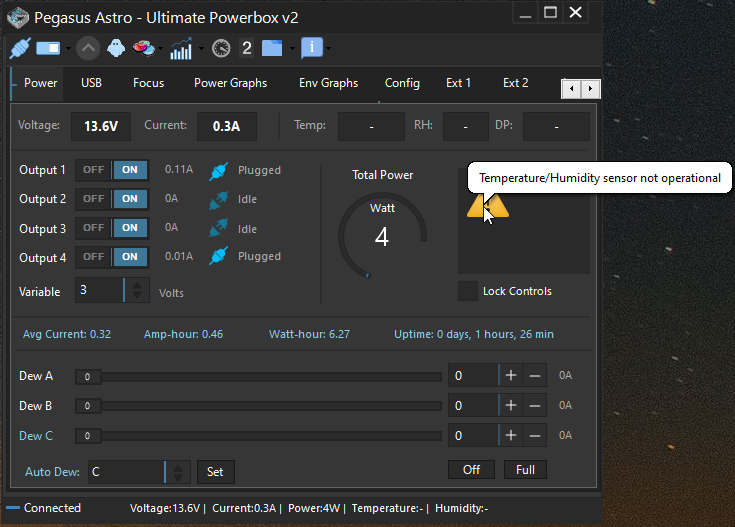Open dropdown arrow beside folder icon
The height and width of the screenshot is (527, 735).
(x=292, y=48)
